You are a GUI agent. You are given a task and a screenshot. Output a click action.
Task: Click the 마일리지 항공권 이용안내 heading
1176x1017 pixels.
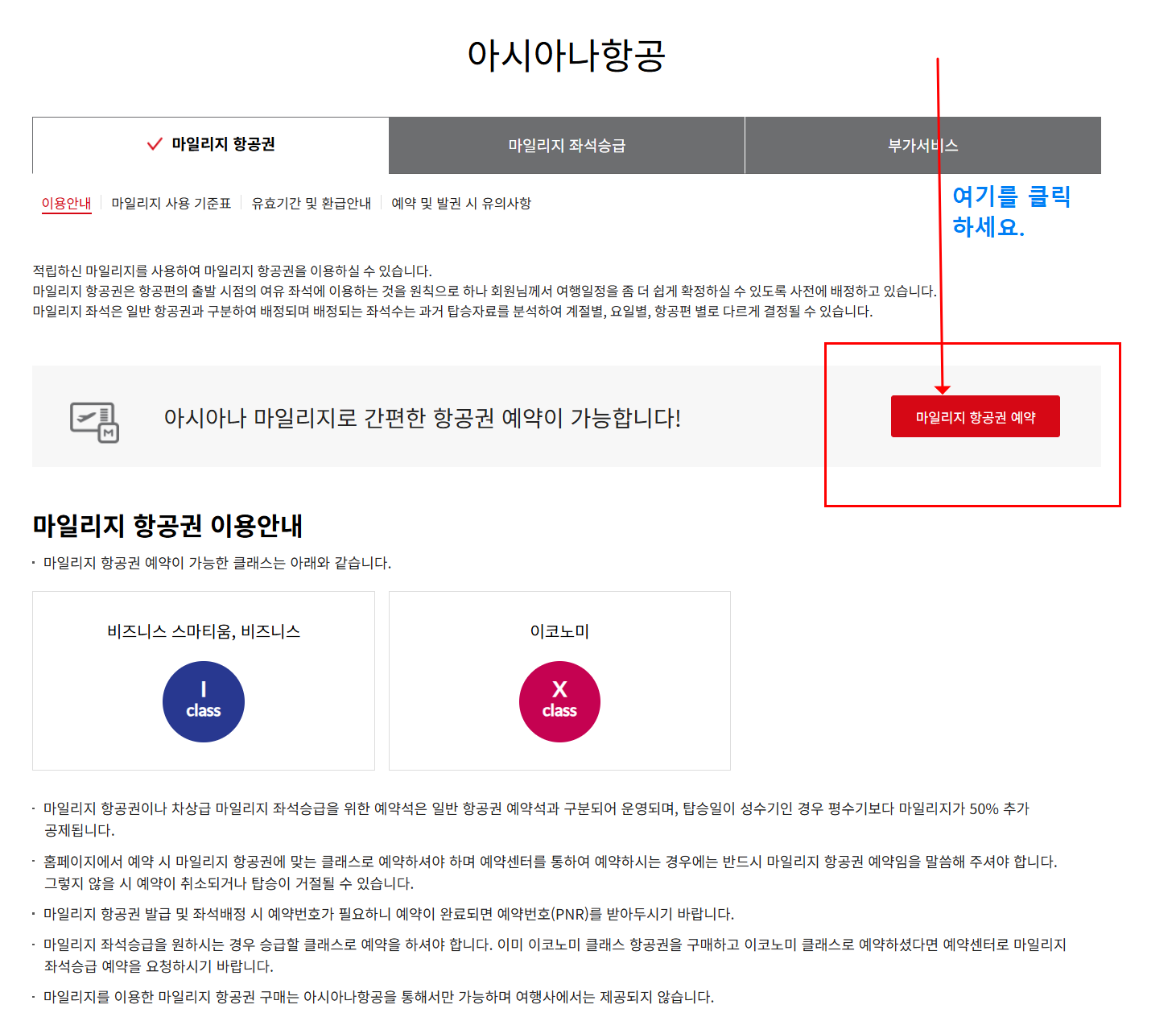[x=167, y=525]
